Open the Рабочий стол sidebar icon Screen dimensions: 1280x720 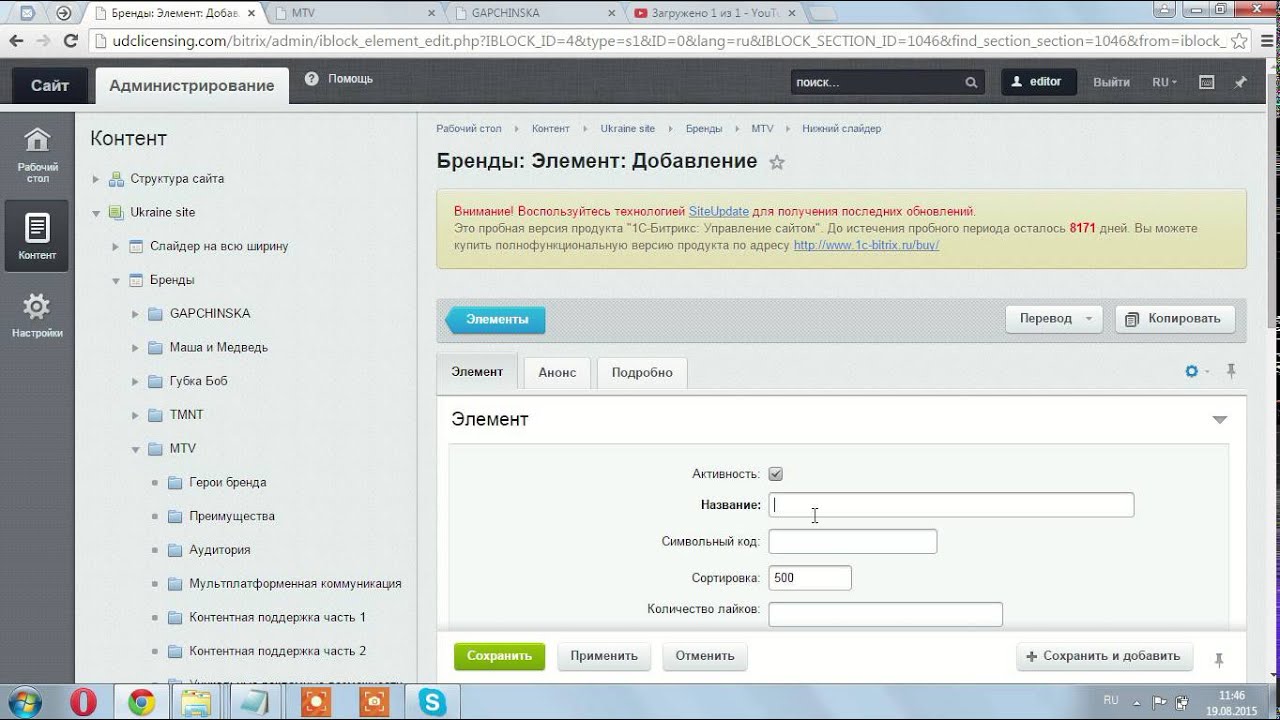click(x=37, y=154)
